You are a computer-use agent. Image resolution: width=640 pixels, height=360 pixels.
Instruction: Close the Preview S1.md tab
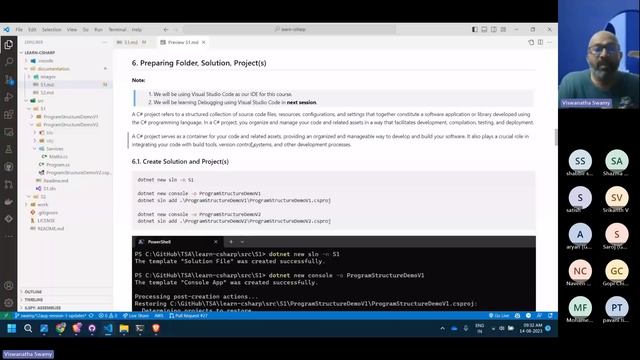tap(203, 42)
